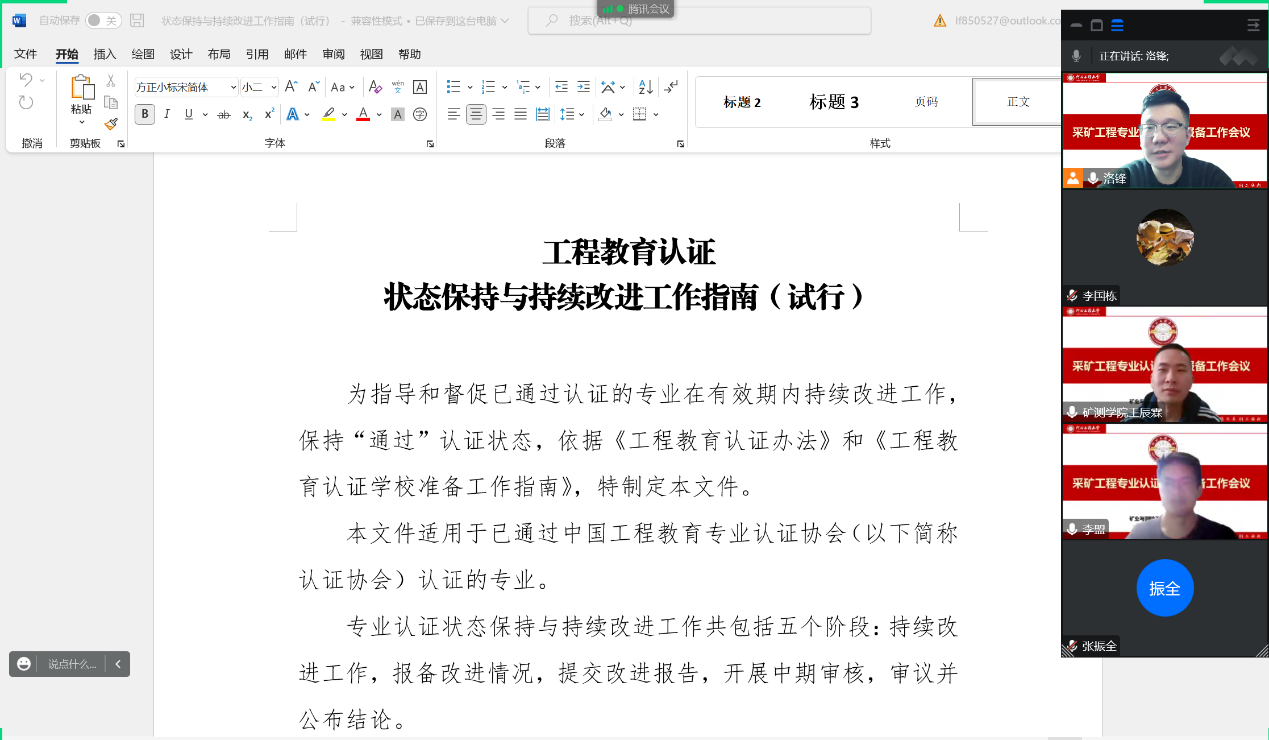Click the search box 搜索(Alt+Q)

pos(699,20)
